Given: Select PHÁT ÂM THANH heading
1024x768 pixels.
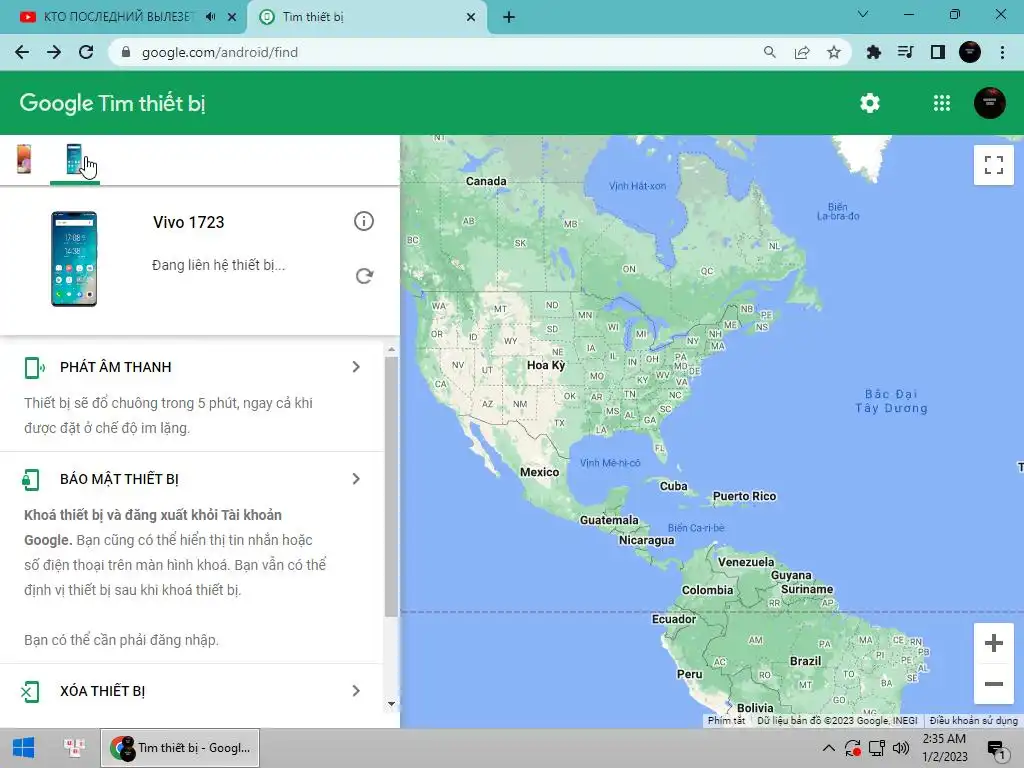Looking at the screenshot, I should pos(116,367).
